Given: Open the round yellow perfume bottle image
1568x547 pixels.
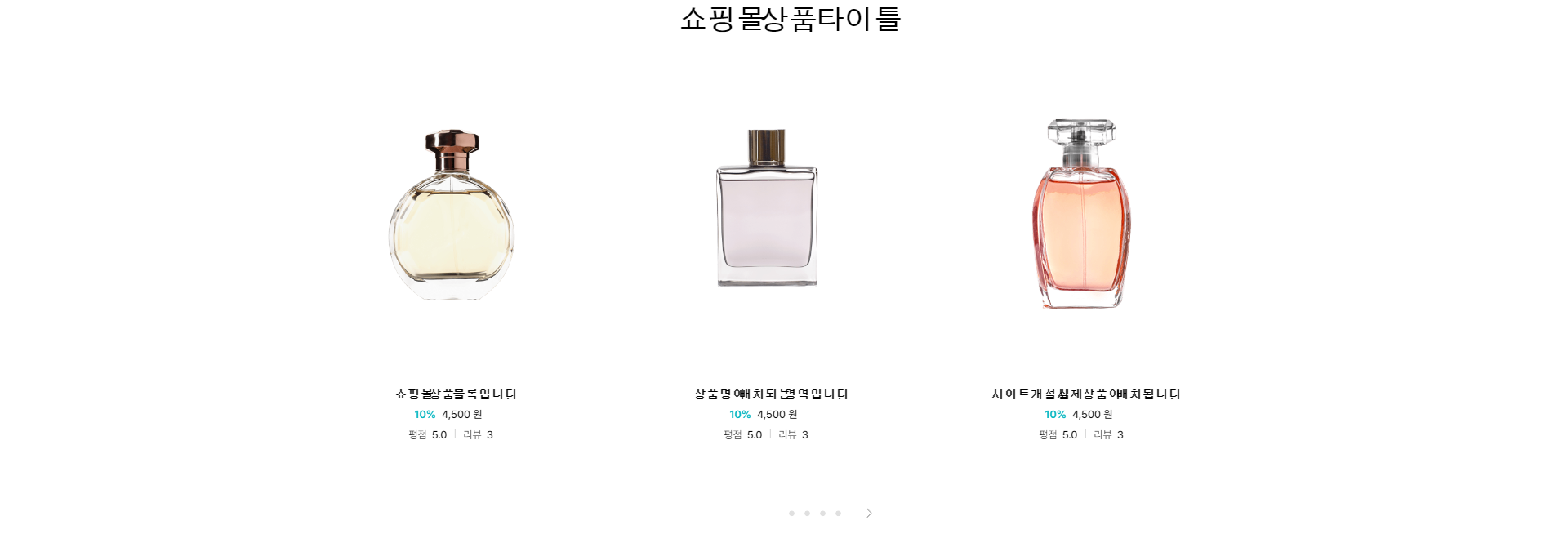Looking at the screenshot, I should point(452,214).
